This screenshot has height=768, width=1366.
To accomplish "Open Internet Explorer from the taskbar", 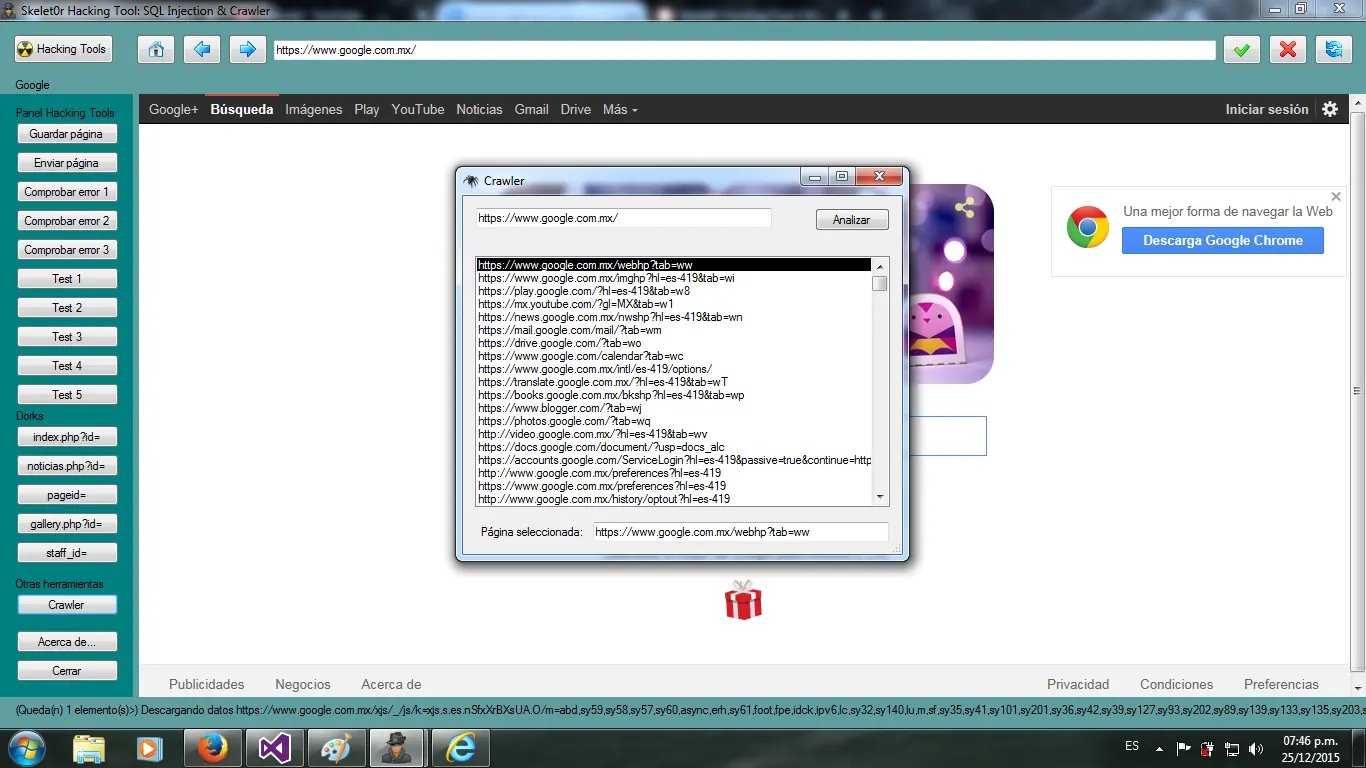I will point(460,748).
